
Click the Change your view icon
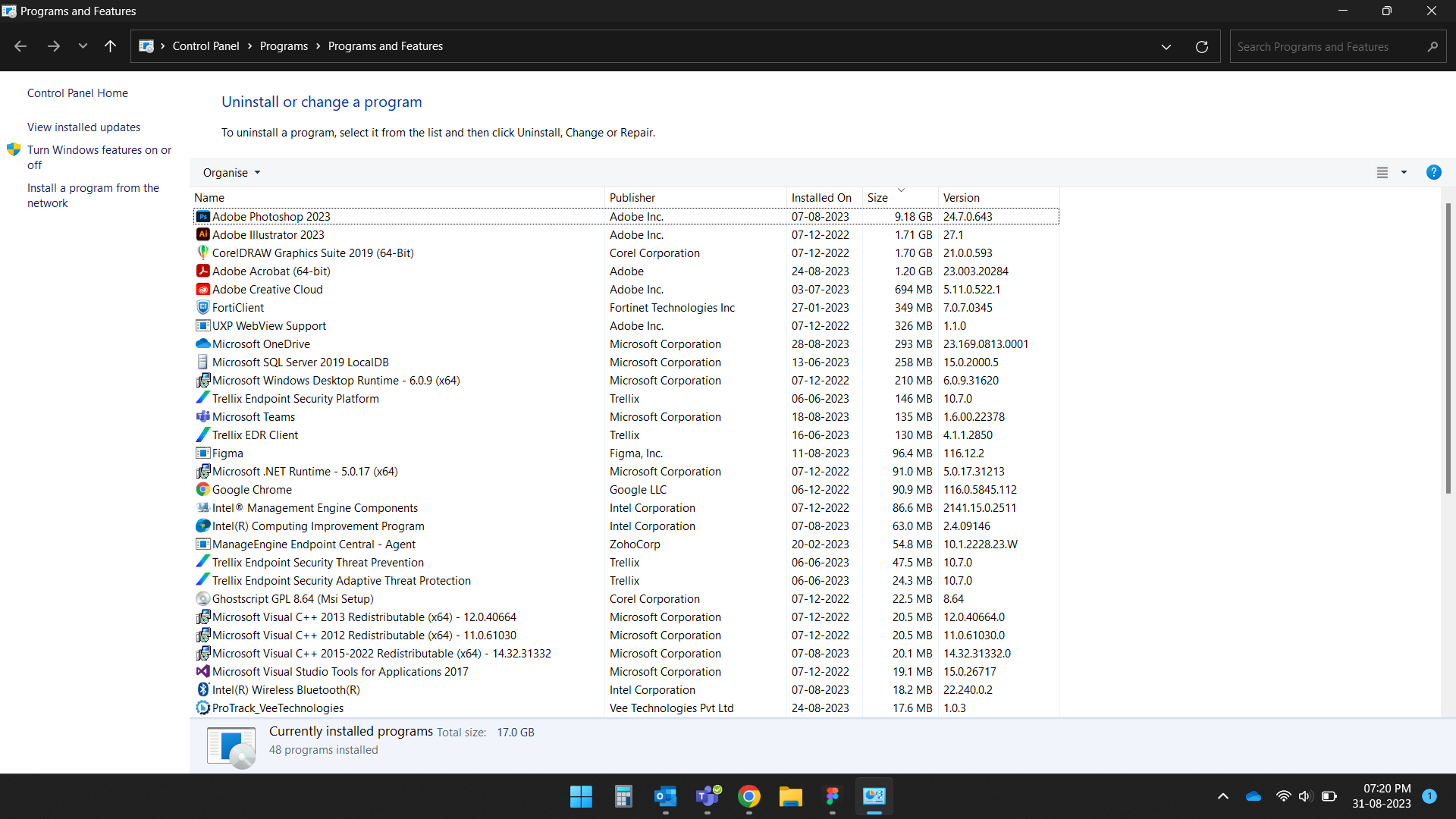click(1383, 172)
